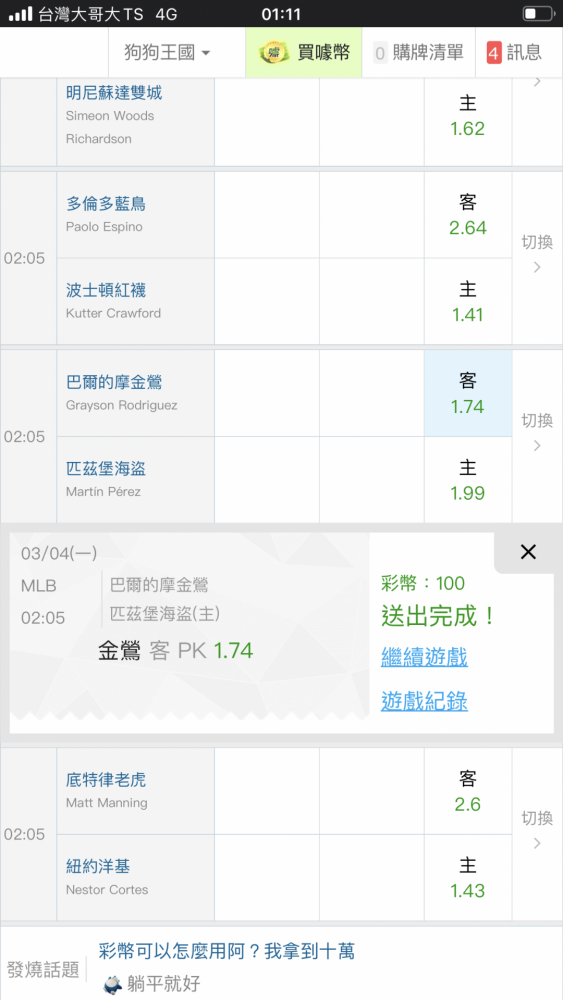
Task: Click the coin icon beside 買噱幣
Action: tap(274, 52)
